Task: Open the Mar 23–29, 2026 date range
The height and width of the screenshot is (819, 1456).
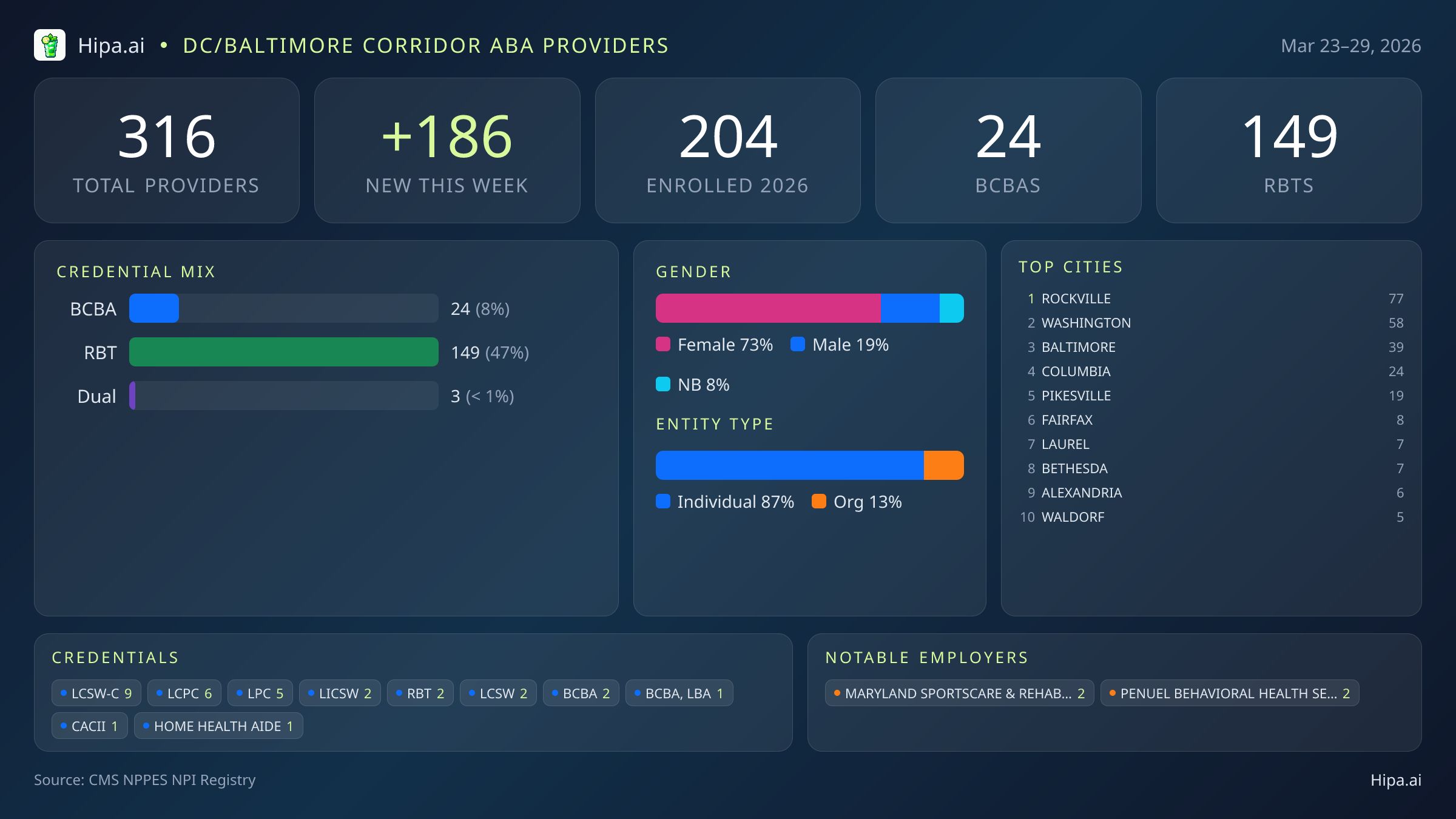Action: 1352,45
